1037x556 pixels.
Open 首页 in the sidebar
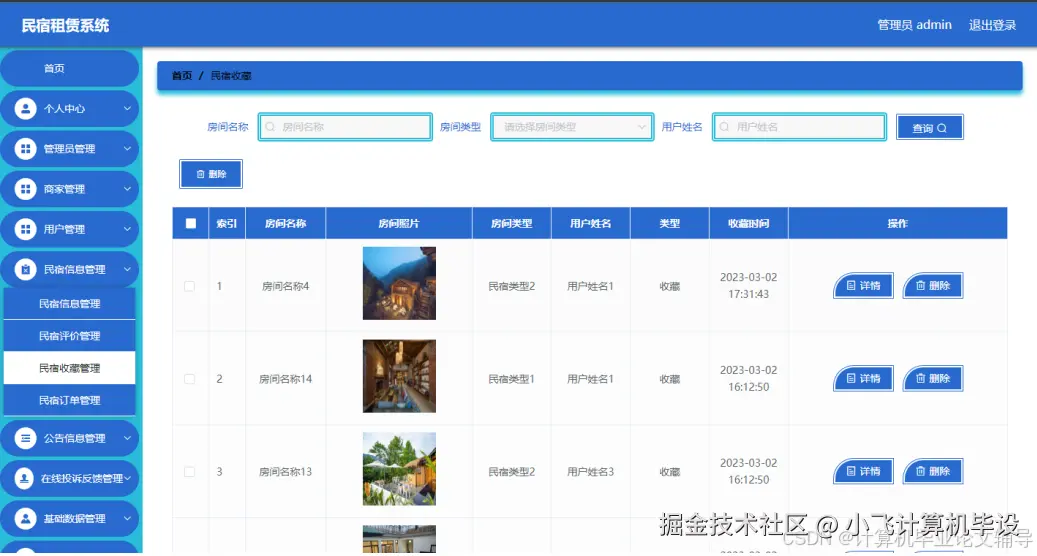pos(69,68)
